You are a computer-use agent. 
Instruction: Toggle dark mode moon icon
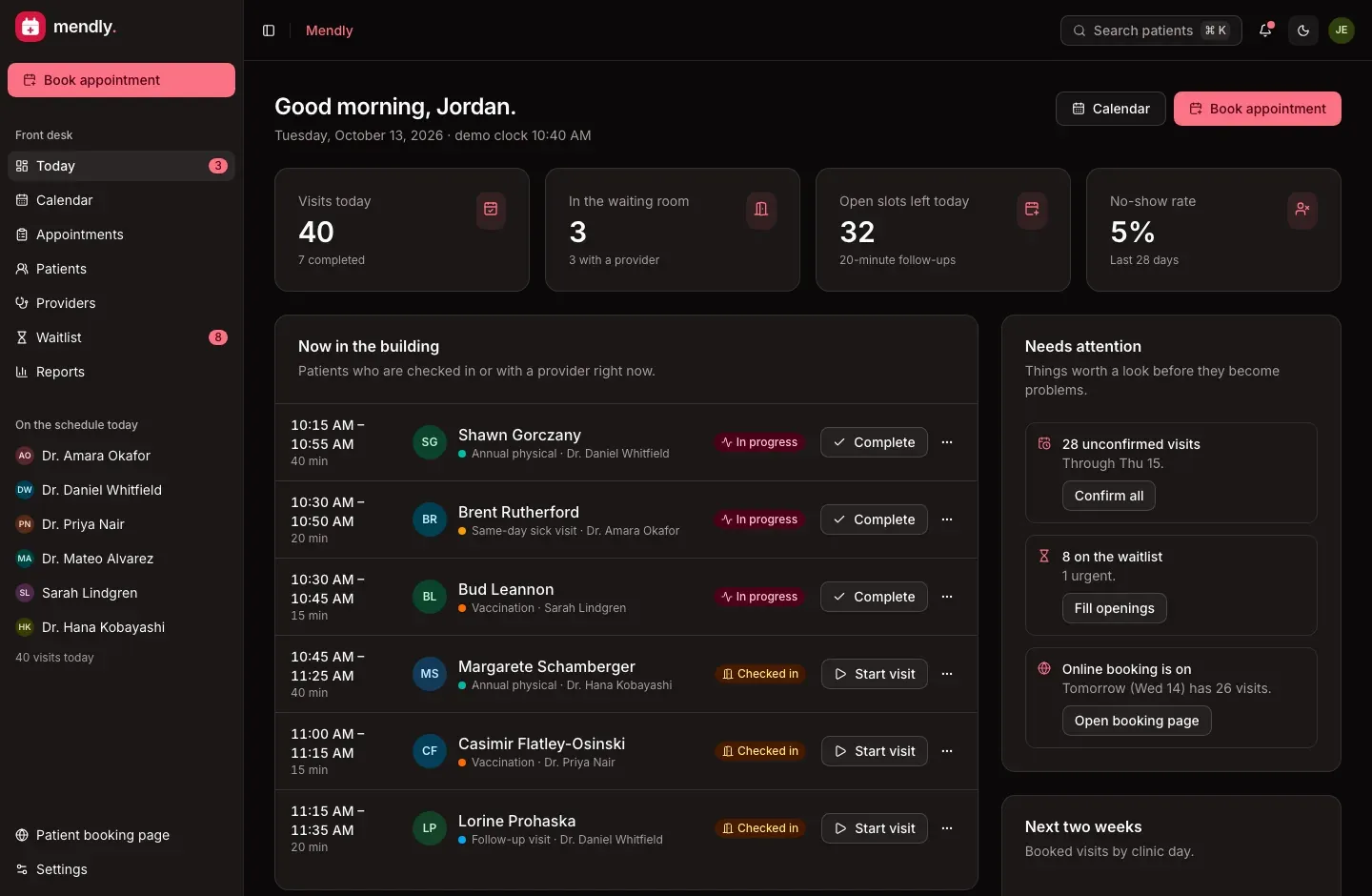[x=1303, y=31]
